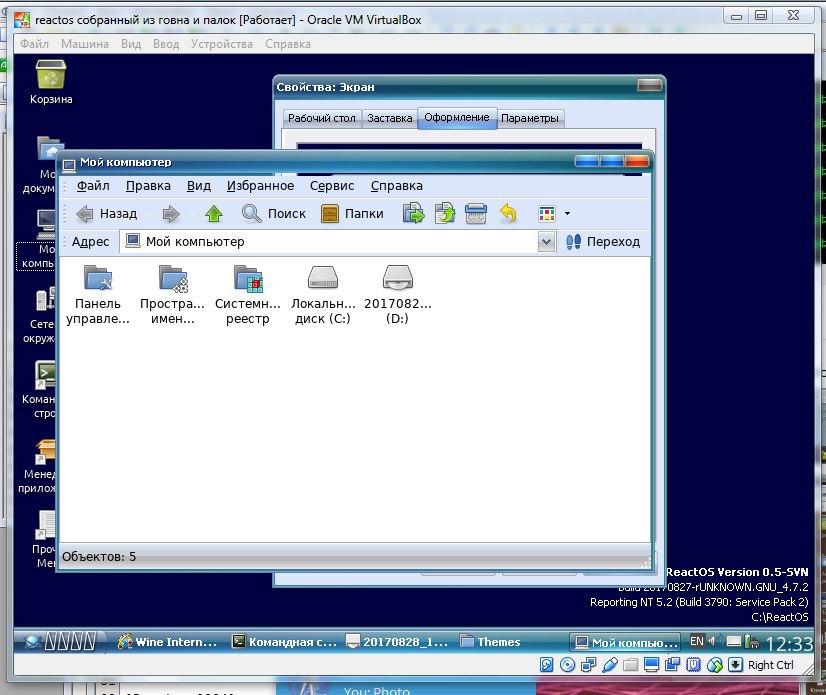The height and width of the screenshot is (695, 826).
Task: Toggle the Папки folders pane
Action: (352, 214)
